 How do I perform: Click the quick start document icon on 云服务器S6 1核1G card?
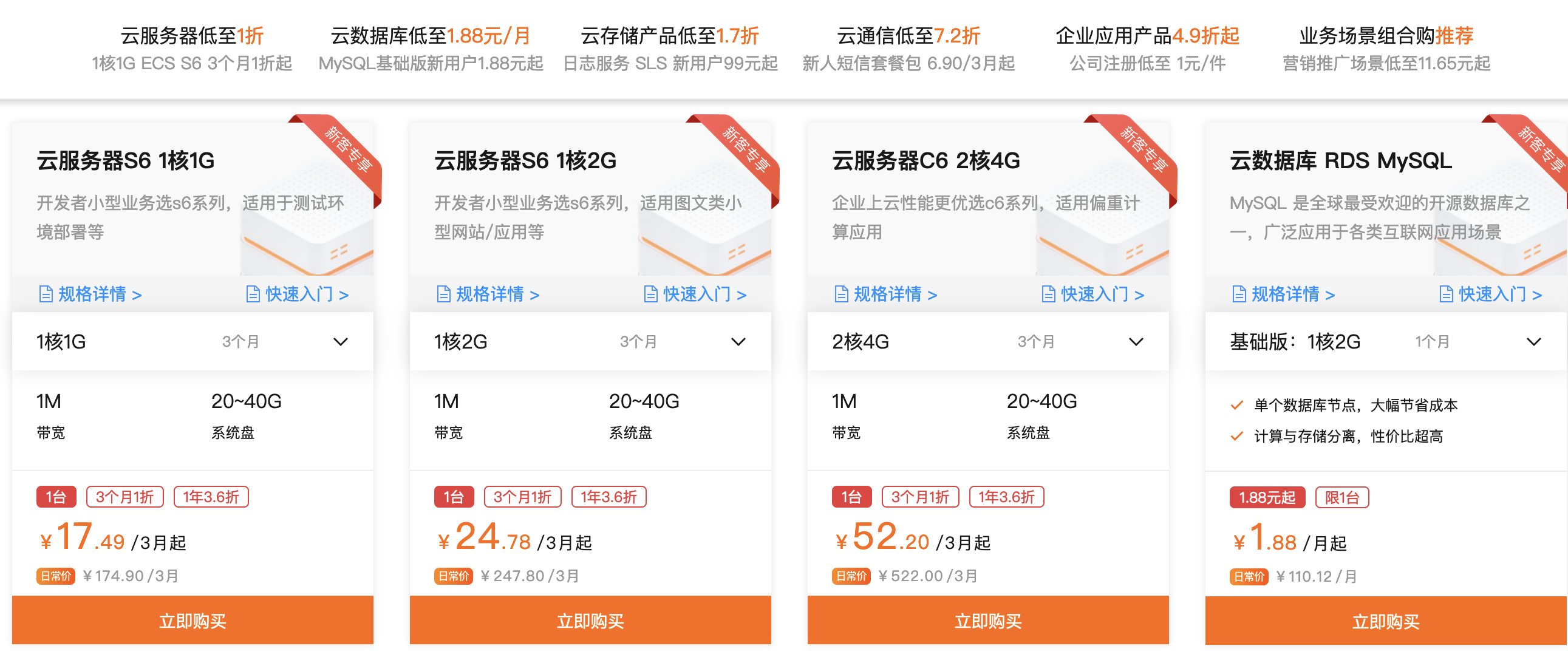click(254, 294)
